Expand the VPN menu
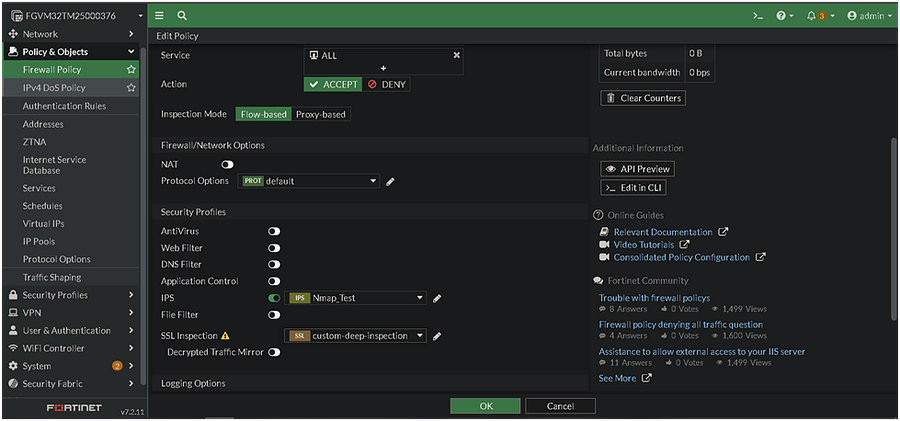Image resolution: width=900 pixels, height=421 pixels. 72,313
